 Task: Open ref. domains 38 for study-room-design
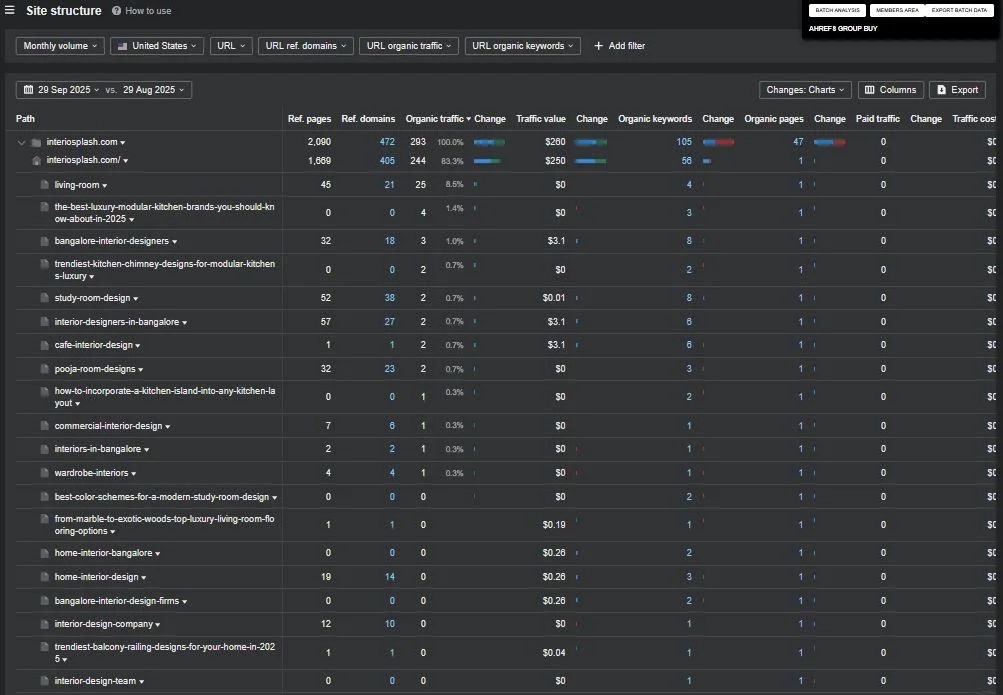click(390, 298)
